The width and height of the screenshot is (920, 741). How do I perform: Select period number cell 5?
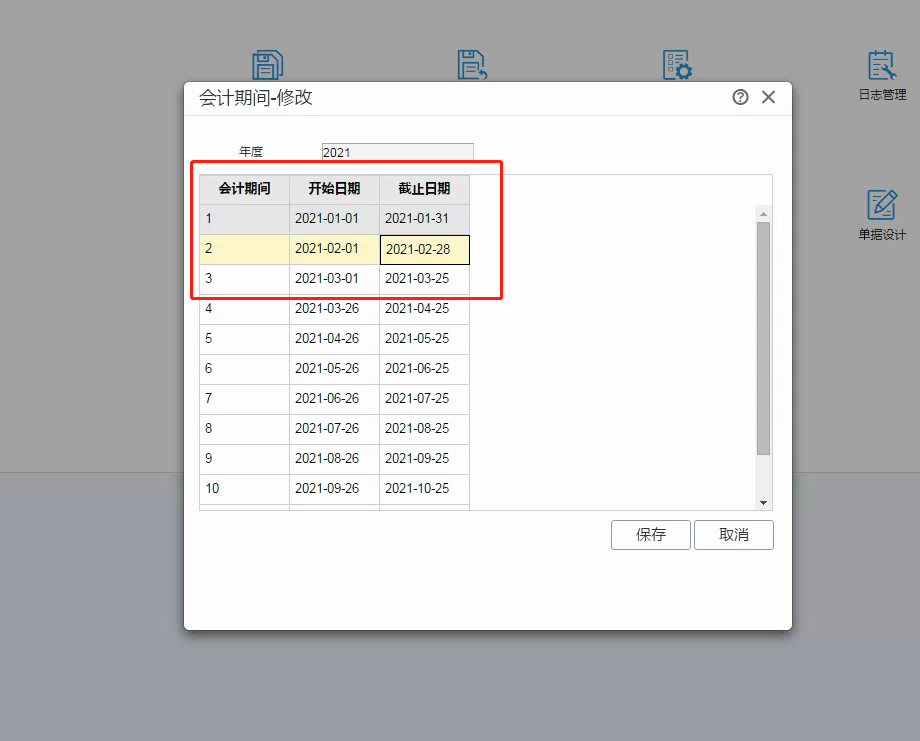[x=245, y=339]
